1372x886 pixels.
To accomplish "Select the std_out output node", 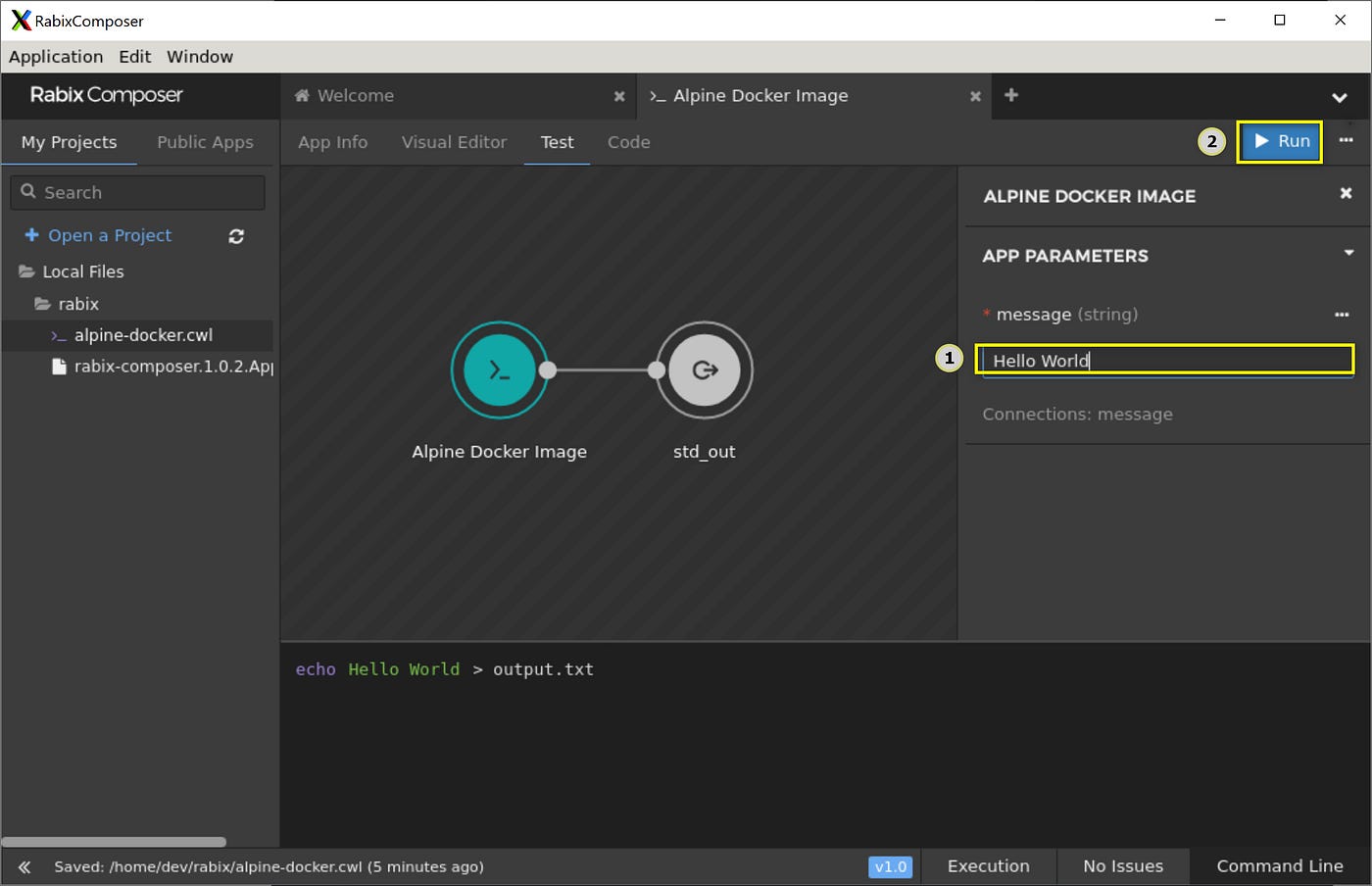I will (x=704, y=369).
